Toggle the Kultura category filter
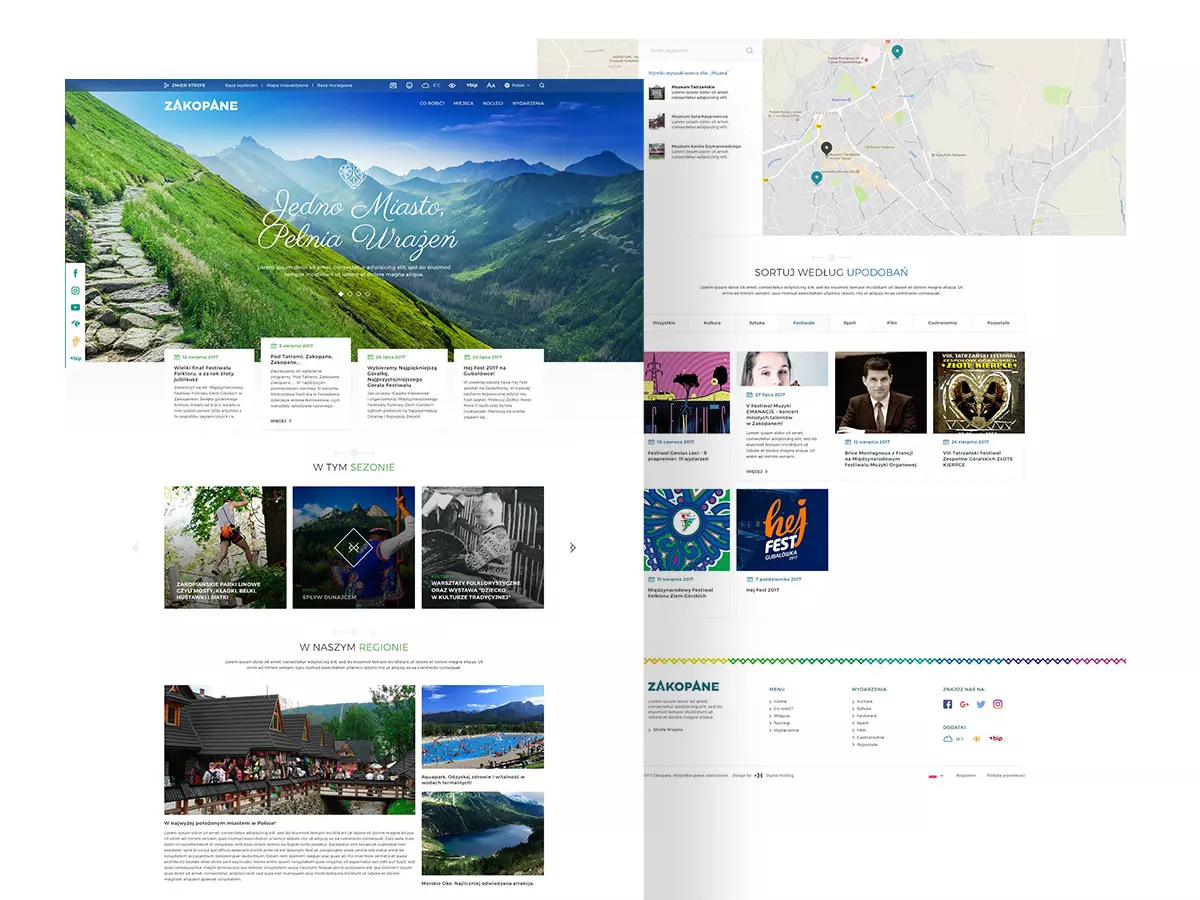This screenshot has width=1200, height=900. tap(713, 323)
